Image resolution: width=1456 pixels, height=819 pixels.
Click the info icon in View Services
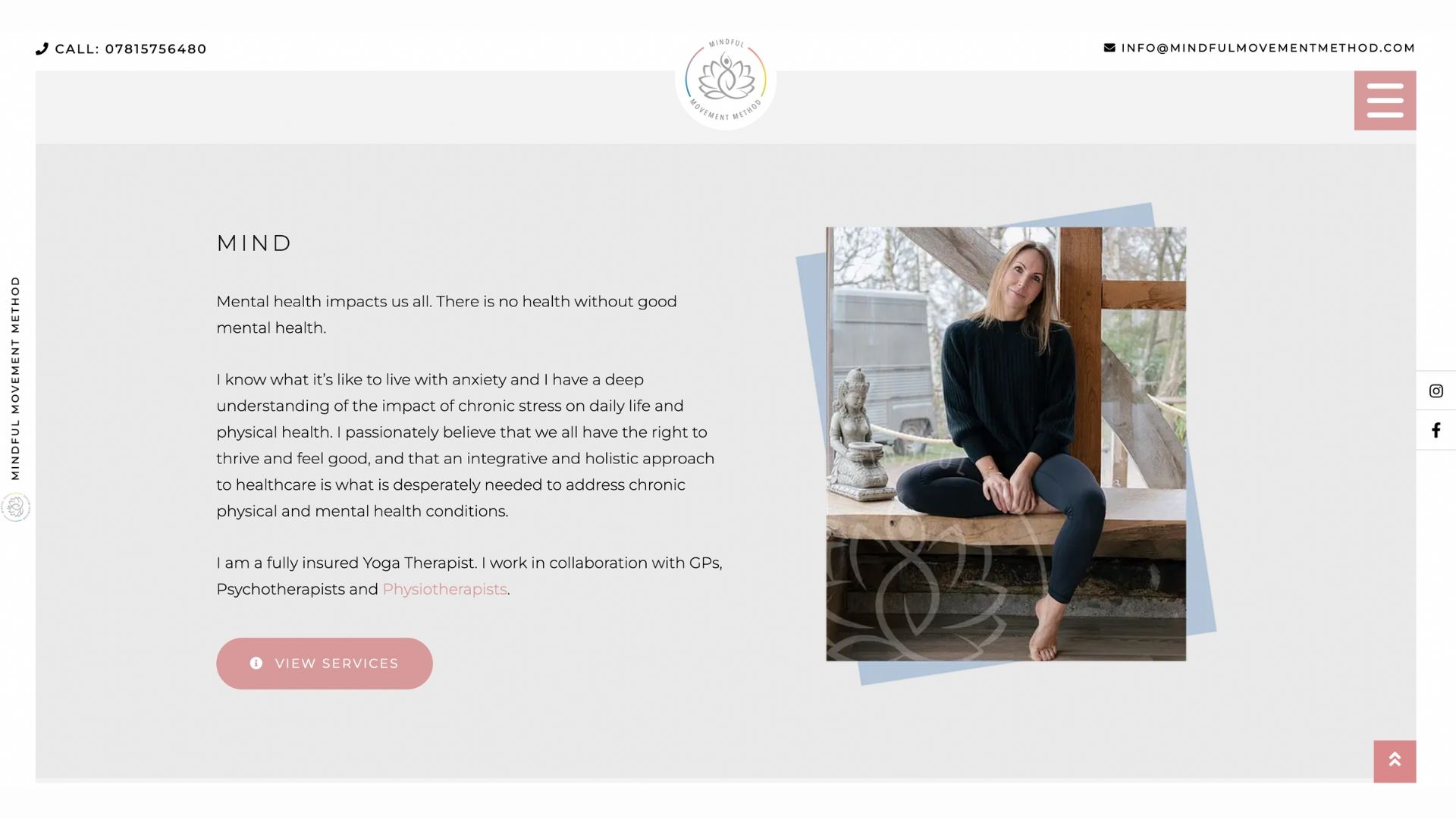[256, 663]
